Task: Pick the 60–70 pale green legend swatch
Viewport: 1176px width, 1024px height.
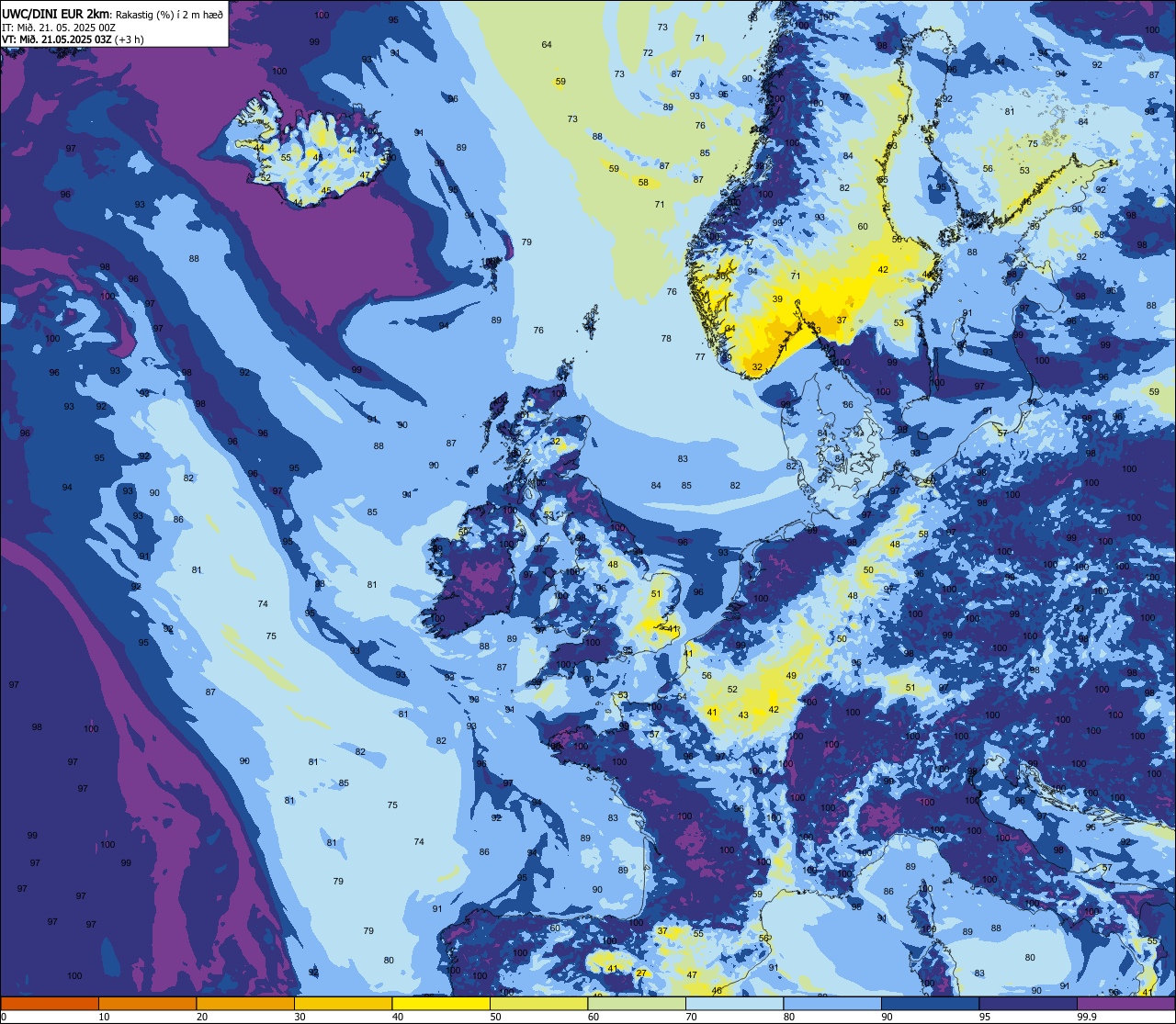Action: click(637, 1003)
